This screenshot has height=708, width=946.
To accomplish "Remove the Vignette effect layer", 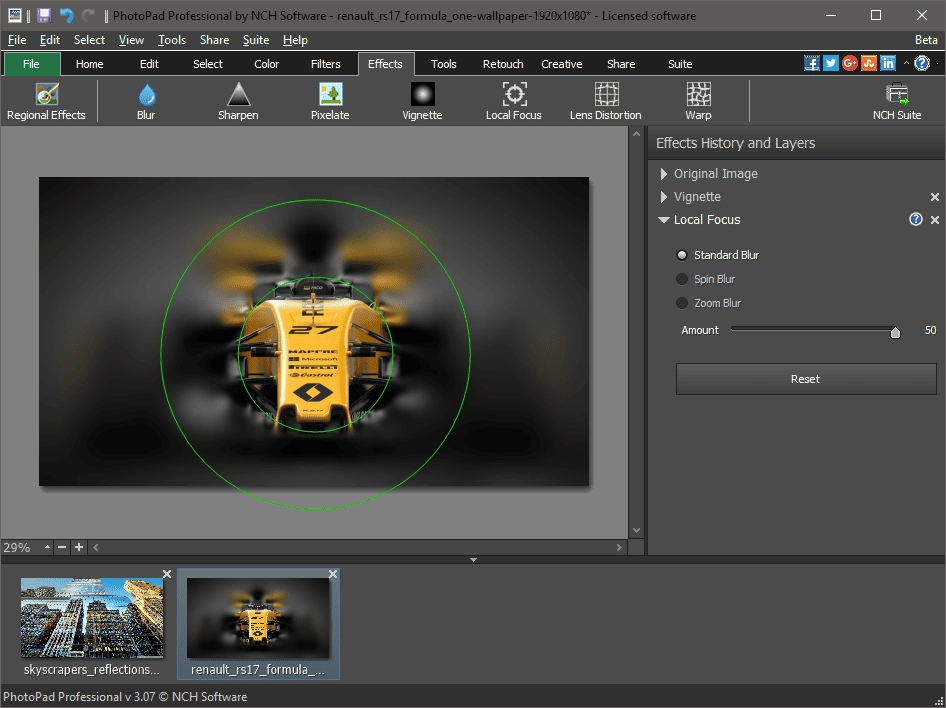I will (935, 197).
